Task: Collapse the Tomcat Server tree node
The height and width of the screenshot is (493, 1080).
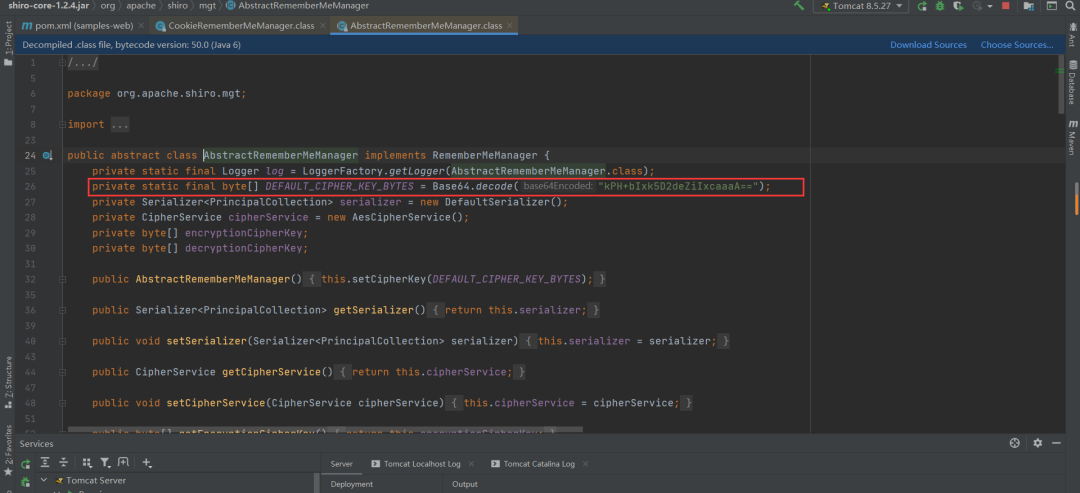Action: [44, 480]
